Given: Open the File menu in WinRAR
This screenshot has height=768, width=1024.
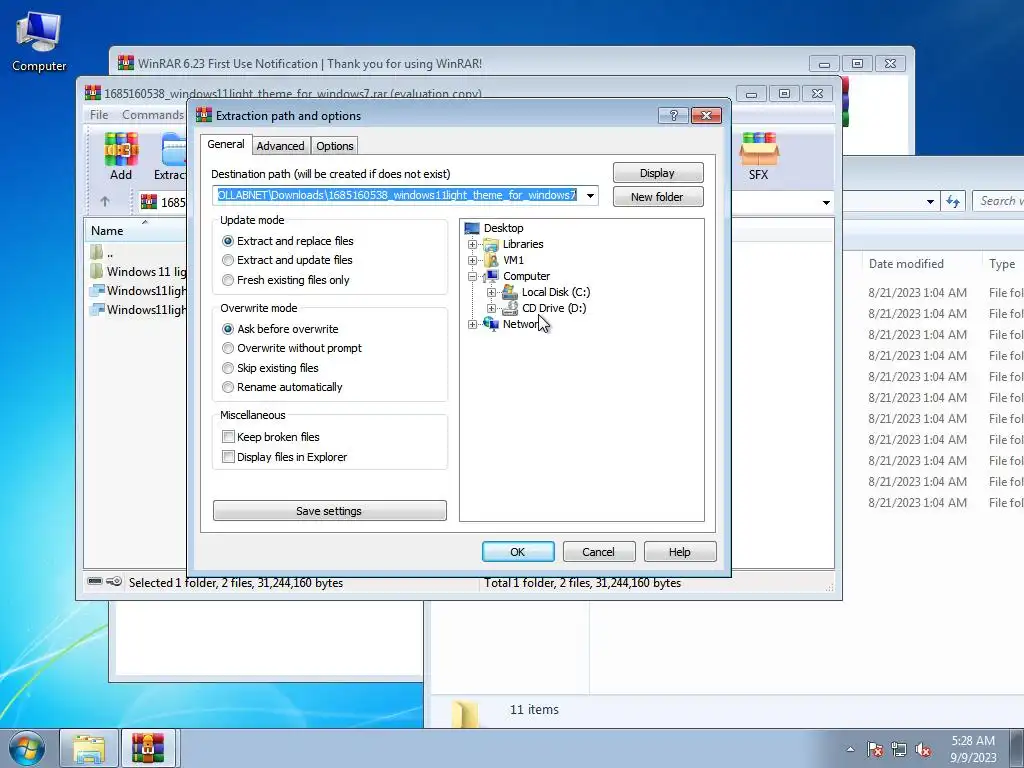Looking at the screenshot, I should pos(99,115).
